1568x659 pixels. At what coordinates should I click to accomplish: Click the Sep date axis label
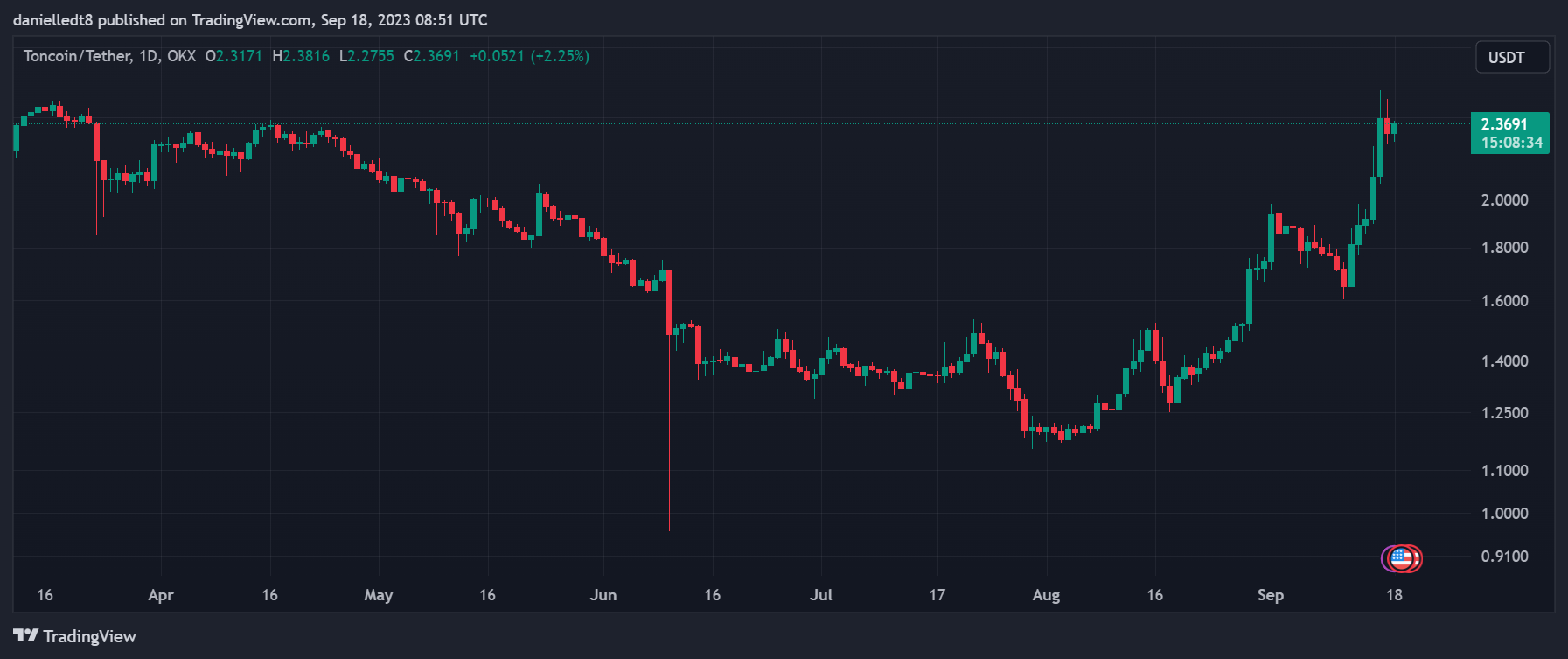(1271, 595)
